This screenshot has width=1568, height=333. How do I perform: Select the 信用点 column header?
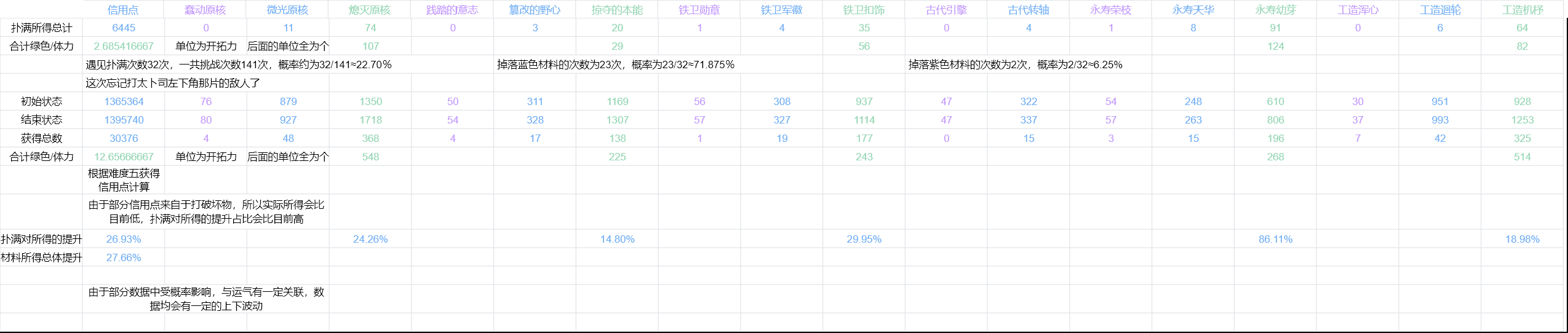[123, 10]
